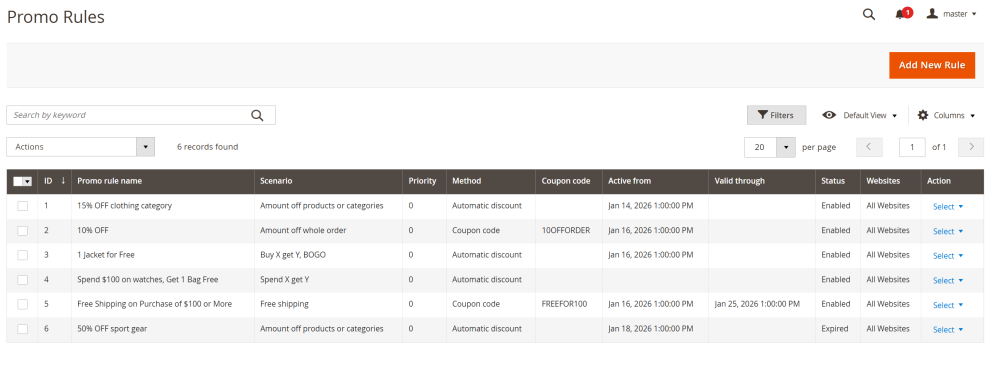Click the Expired status cell
The height and width of the screenshot is (368, 1000).
(x=835, y=329)
